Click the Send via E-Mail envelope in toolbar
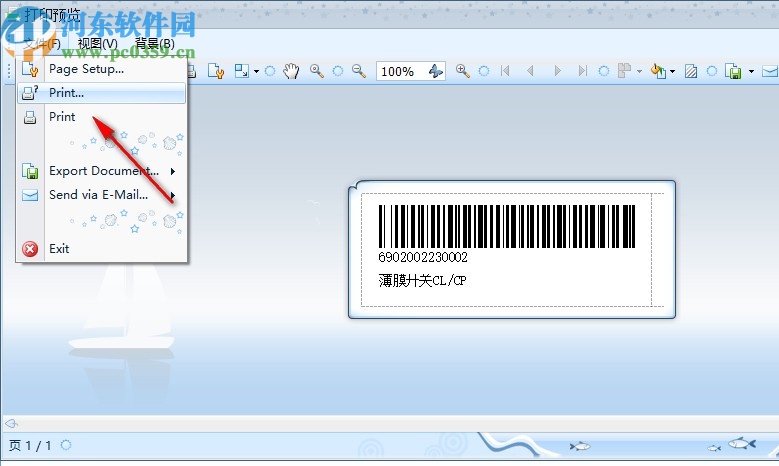This screenshot has height=466, width=779. [x=771, y=72]
